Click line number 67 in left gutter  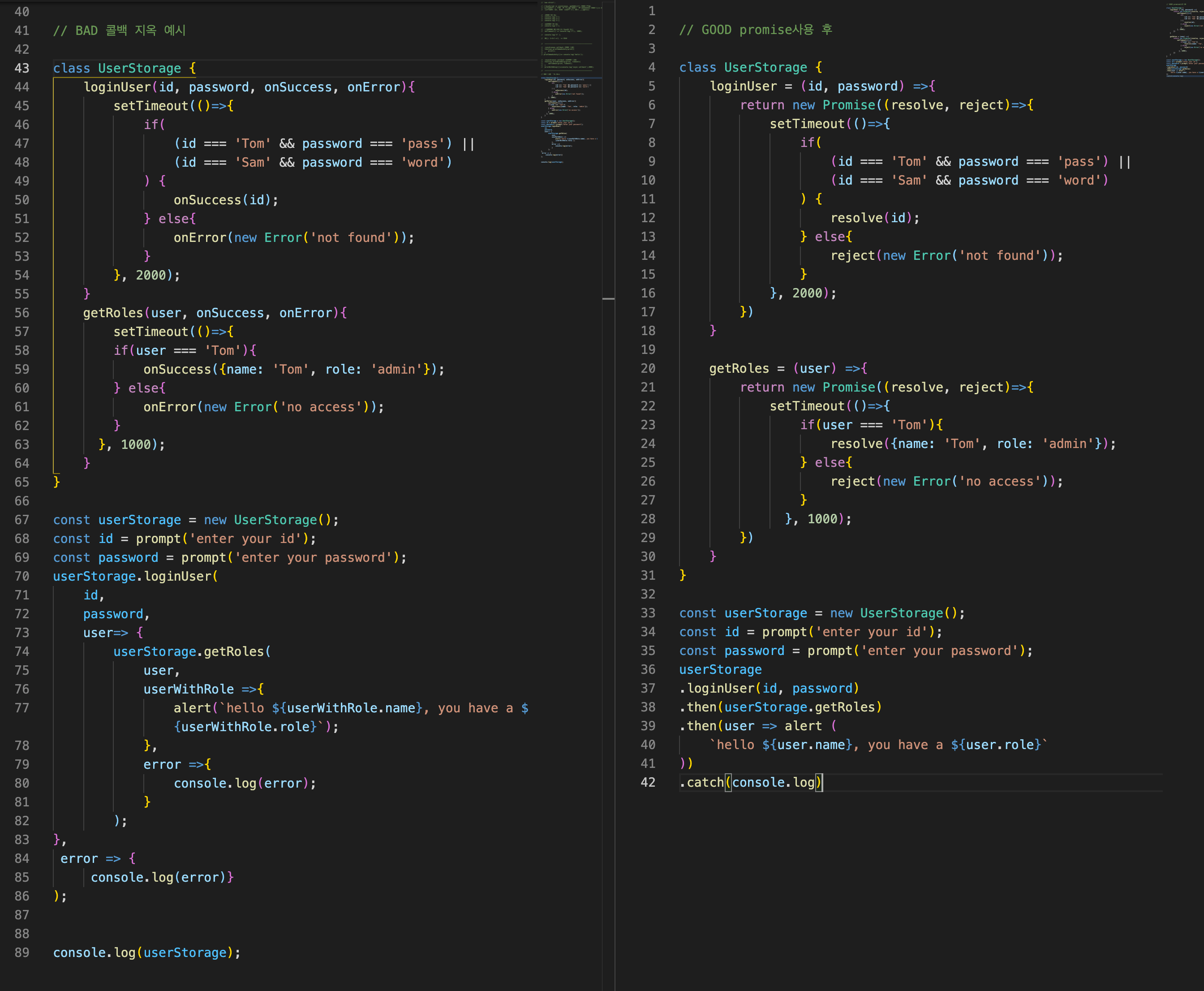click(x=21, y=520)
